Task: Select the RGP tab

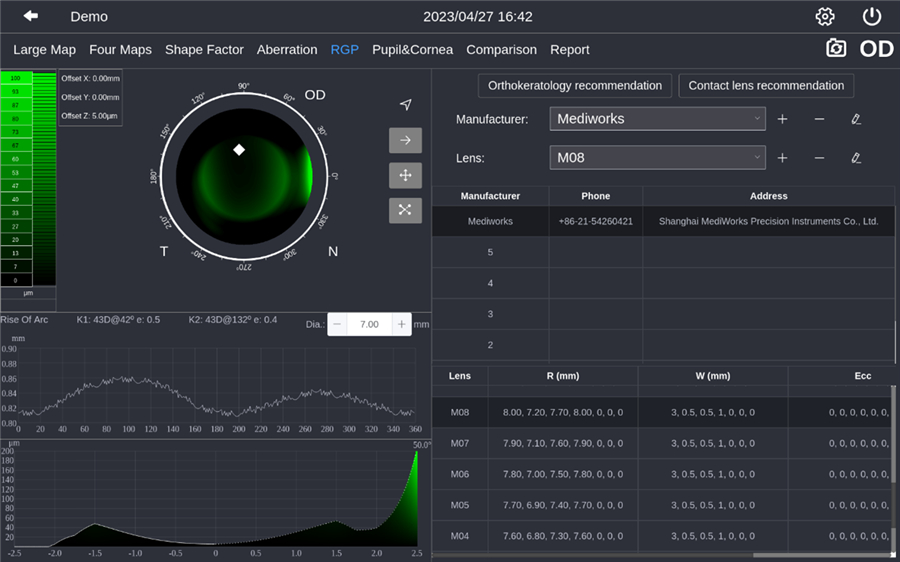Action: tap(344, 50)
